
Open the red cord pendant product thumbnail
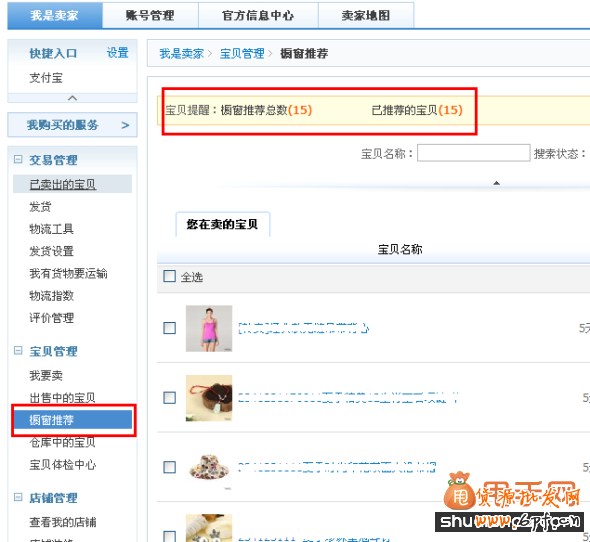click(209, 398)
